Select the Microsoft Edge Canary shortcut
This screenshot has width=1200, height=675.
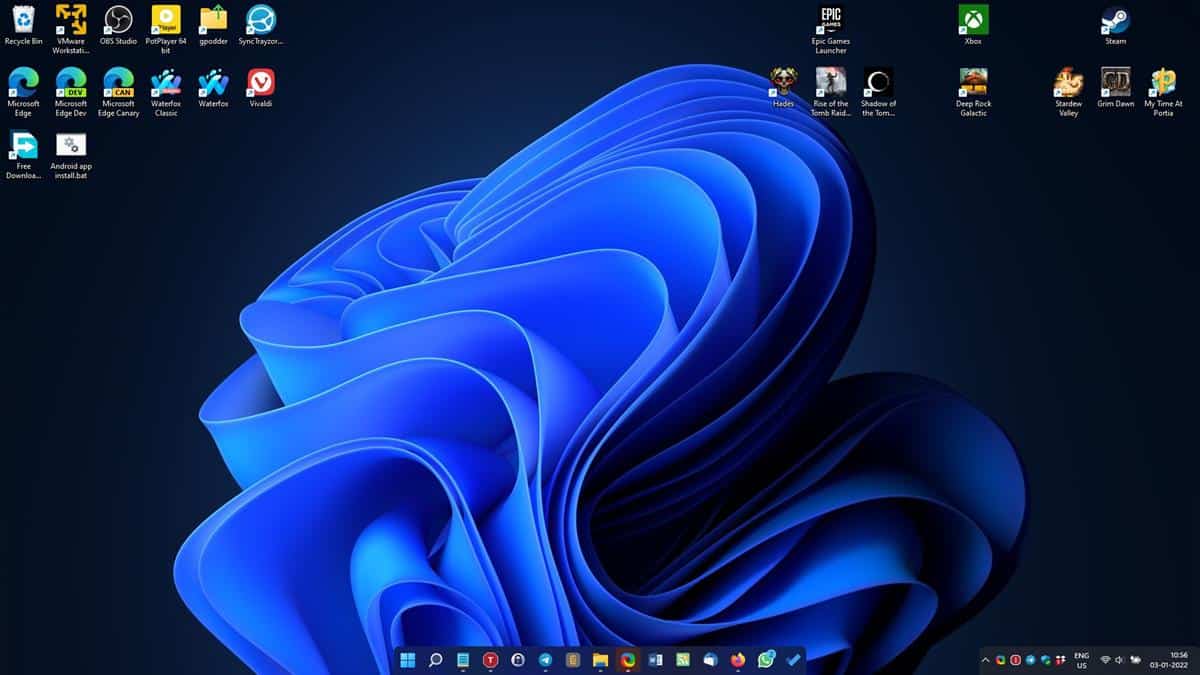pos(118,92)
